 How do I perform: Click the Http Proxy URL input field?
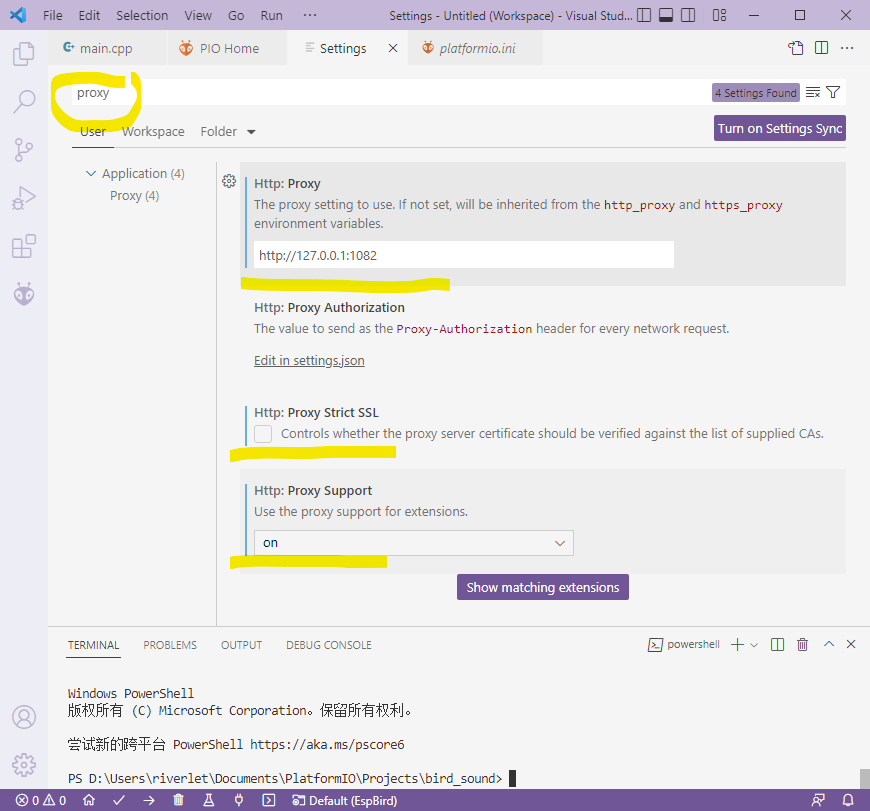(463, 255)
